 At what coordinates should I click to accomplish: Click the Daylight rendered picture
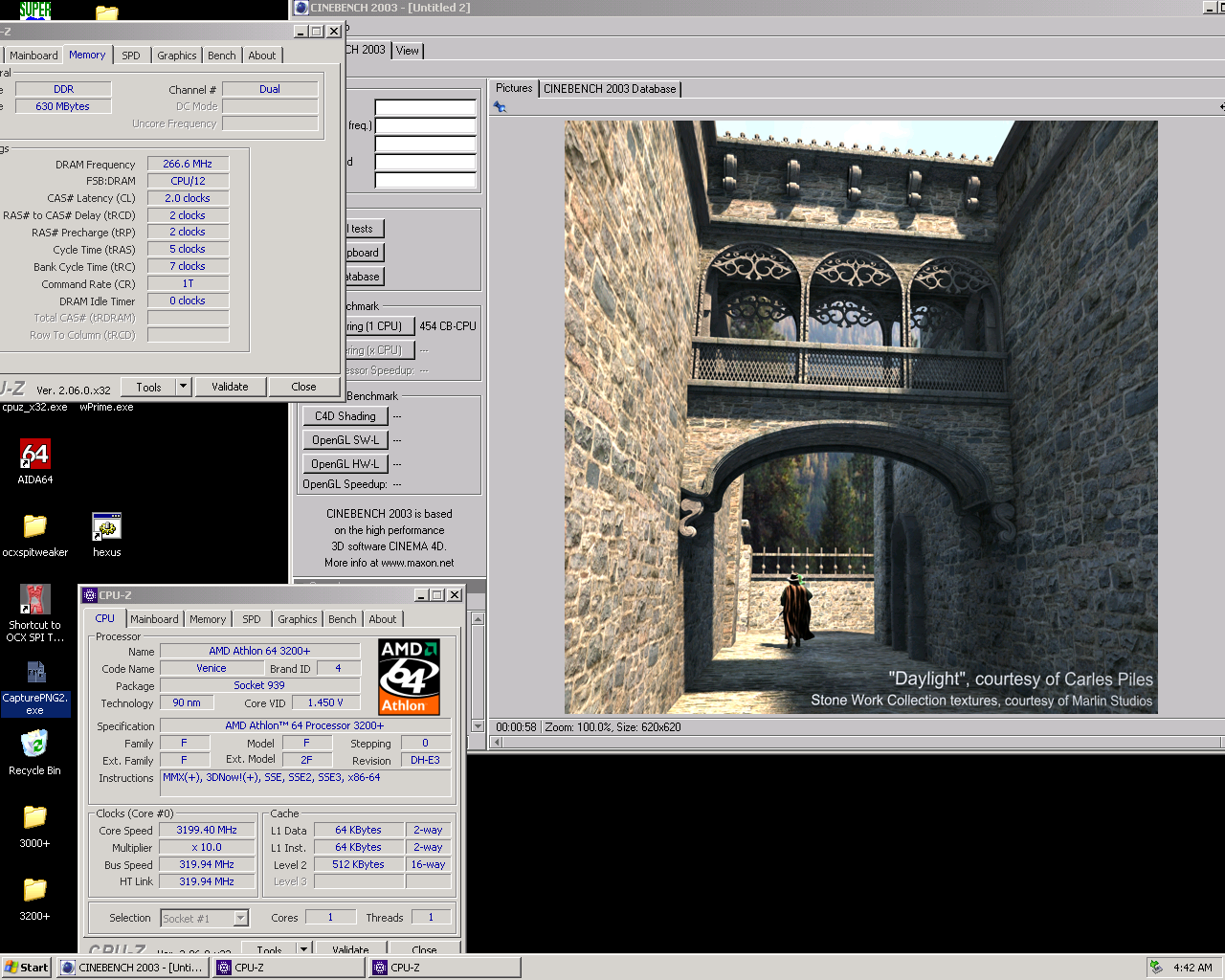tap(860, 417)
